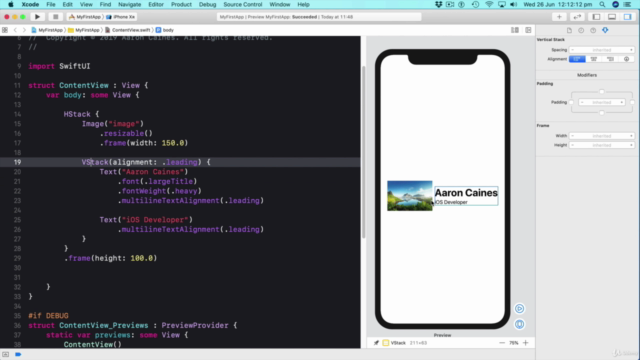Zoom out the preview canvas
The width and height of the screenshot is (640, 360).
pos(502,343)
